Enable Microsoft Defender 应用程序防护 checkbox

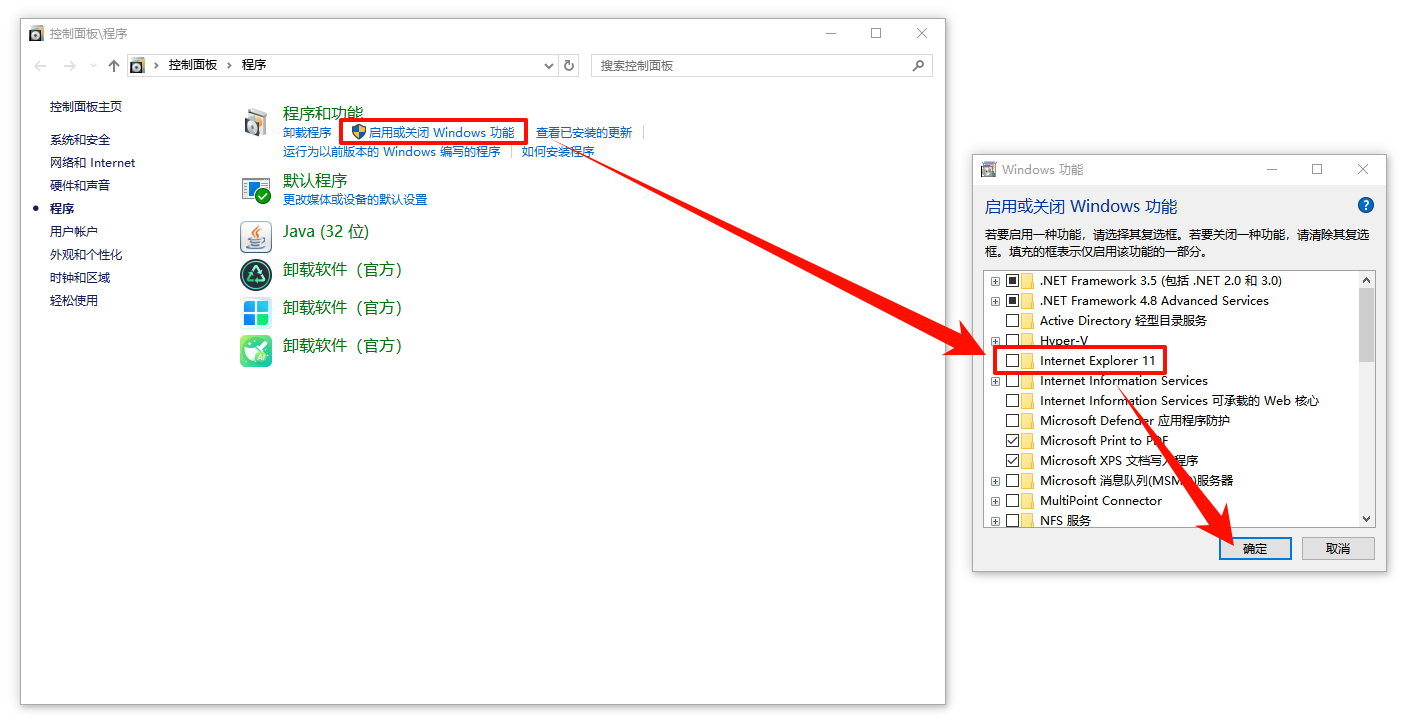pos(1012,421)
